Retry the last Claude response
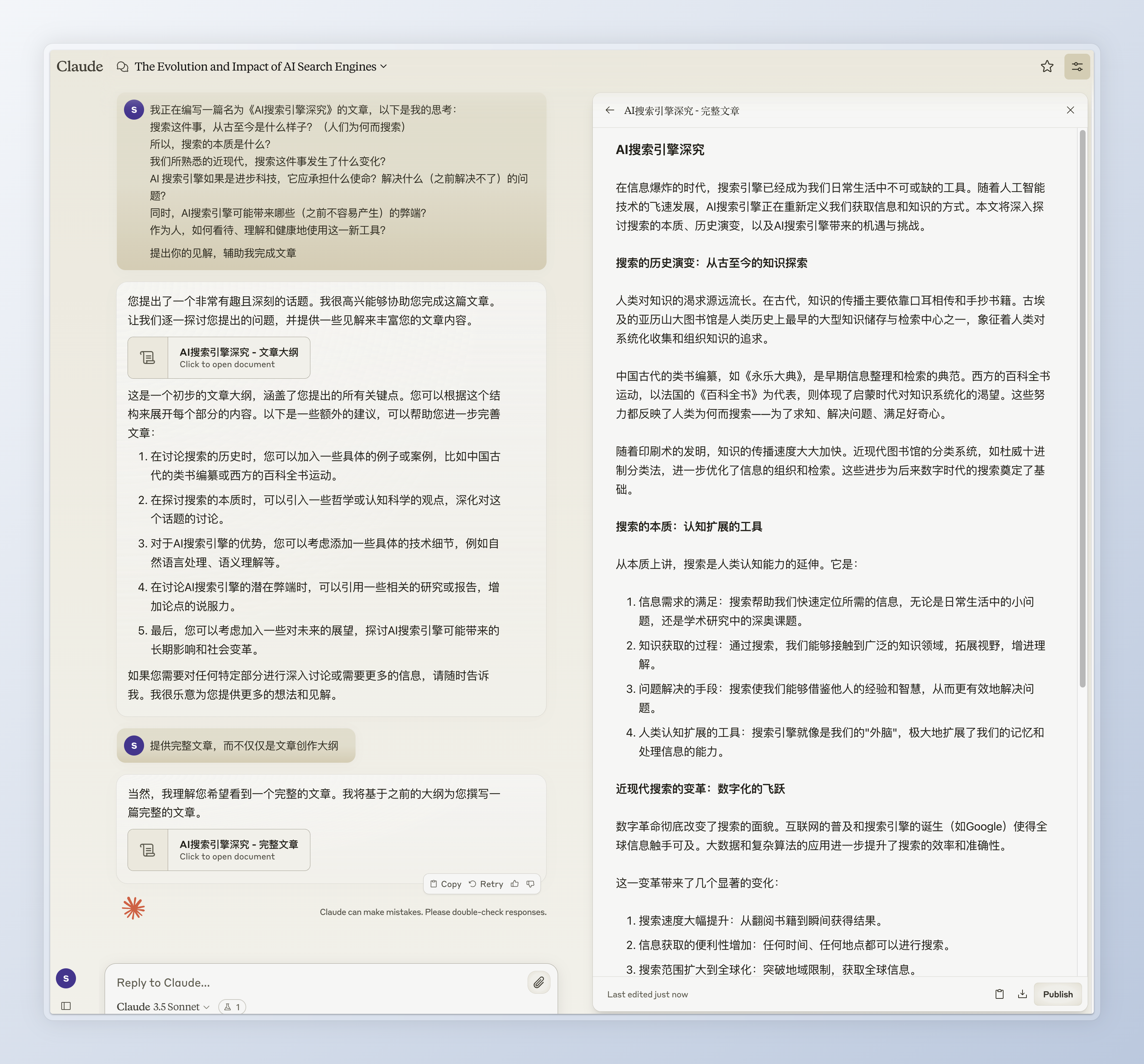1144x1064 pixels. [x=486, y=884]
